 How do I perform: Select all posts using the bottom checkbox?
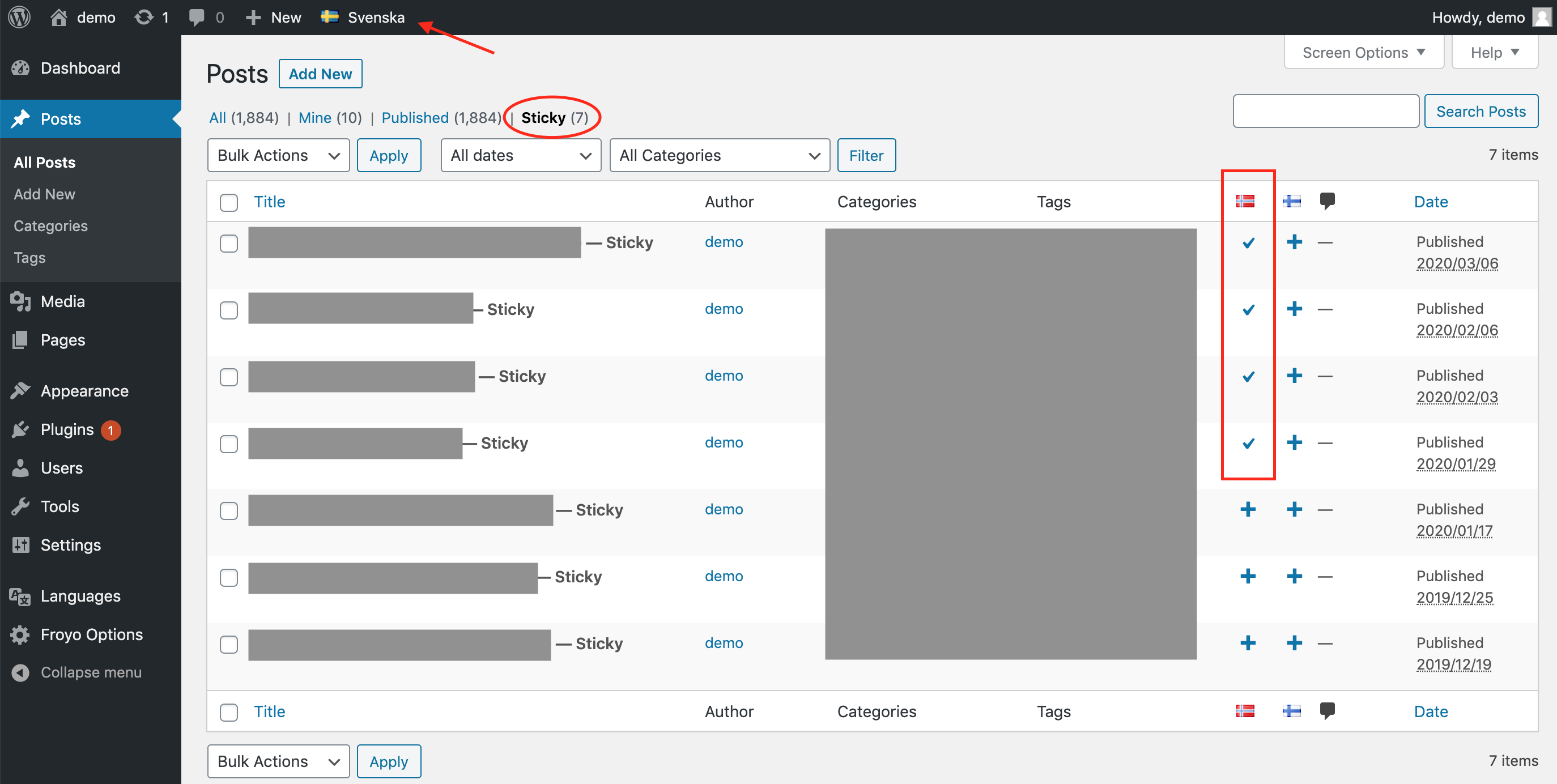click(x=228, y=713)
